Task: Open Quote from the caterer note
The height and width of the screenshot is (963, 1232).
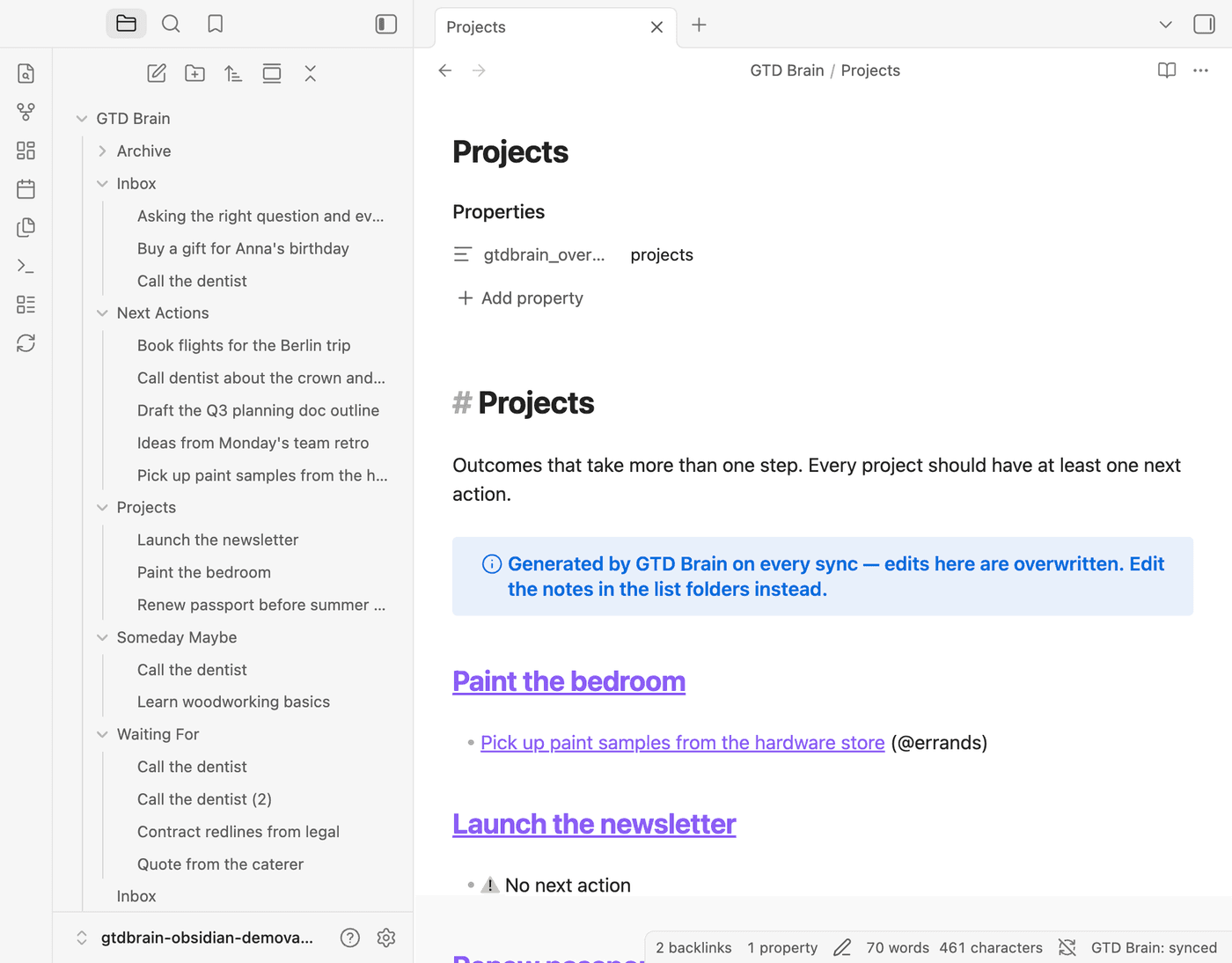Action: (x=220, y=864)
